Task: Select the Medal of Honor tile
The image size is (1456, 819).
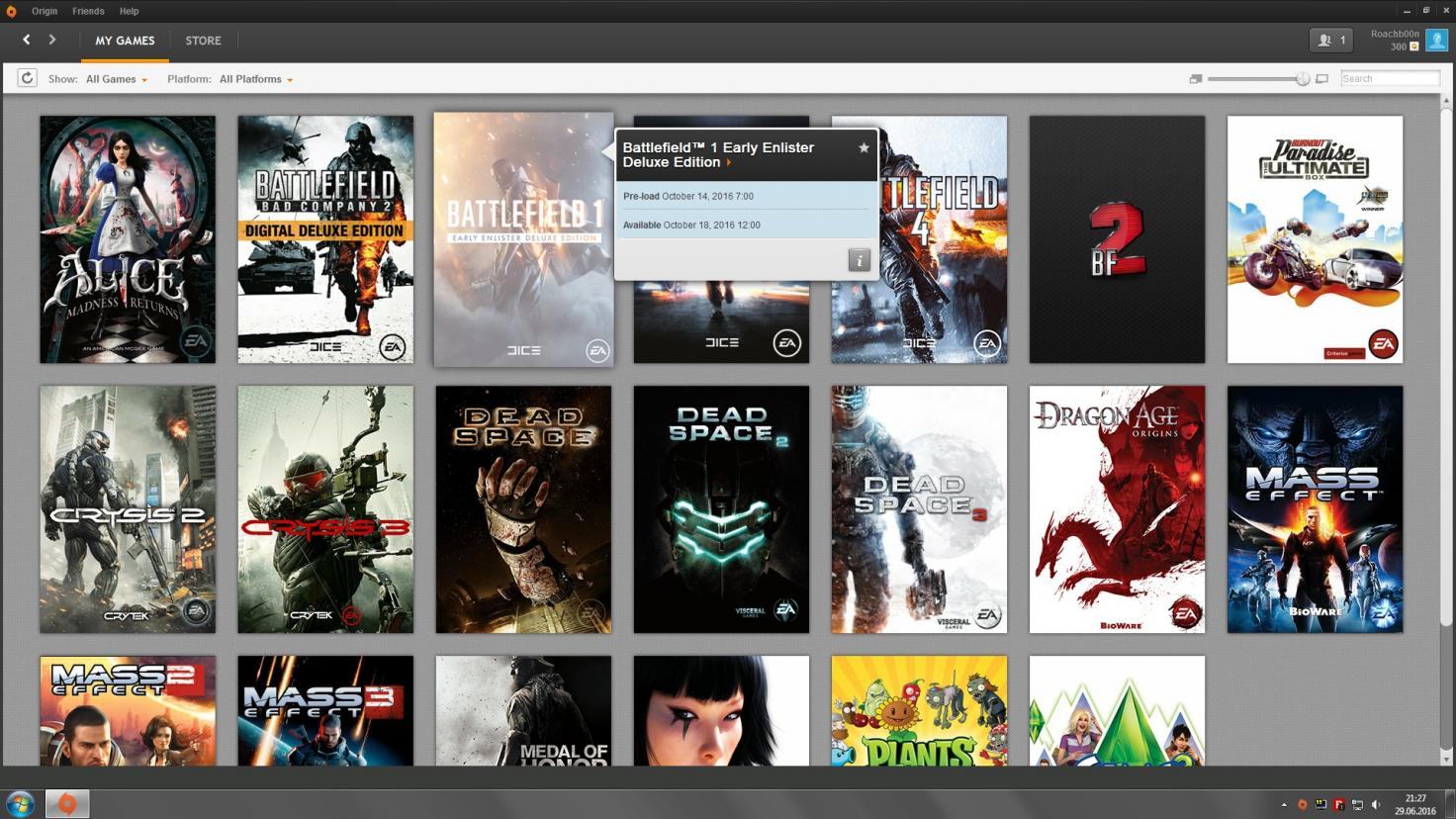Action: click(523, 710)
